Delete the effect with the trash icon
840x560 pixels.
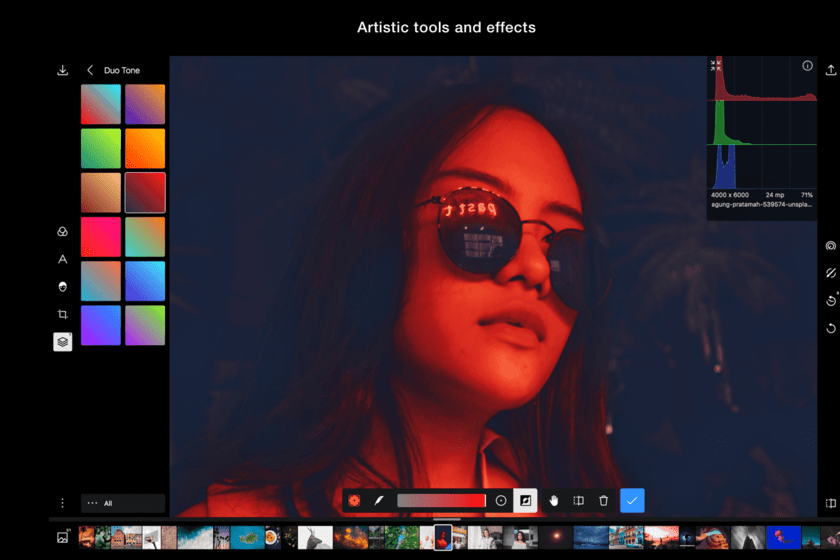603,500
